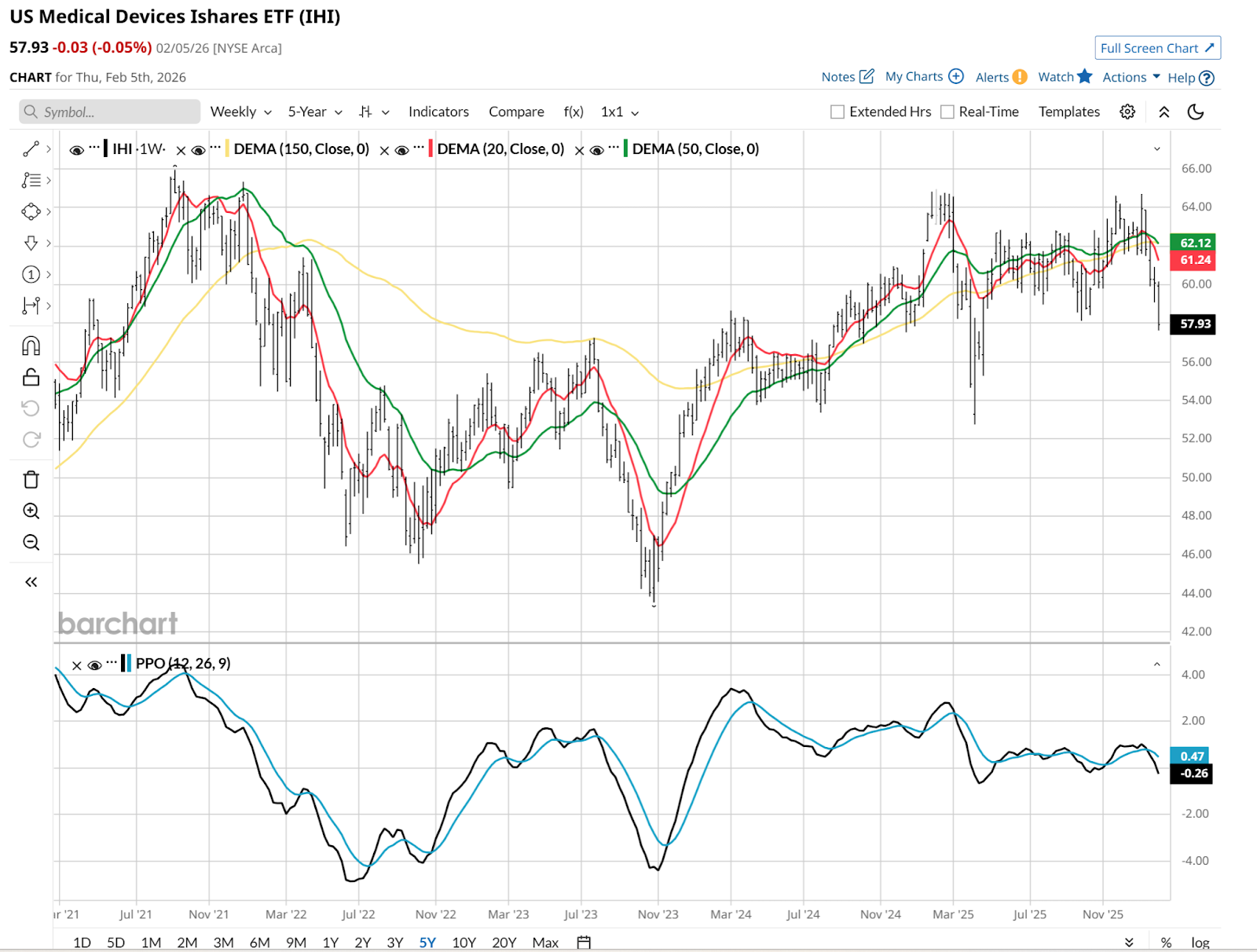Enable the Extended Hrs checkbox
1257x952 pixels.
[837, 112]
